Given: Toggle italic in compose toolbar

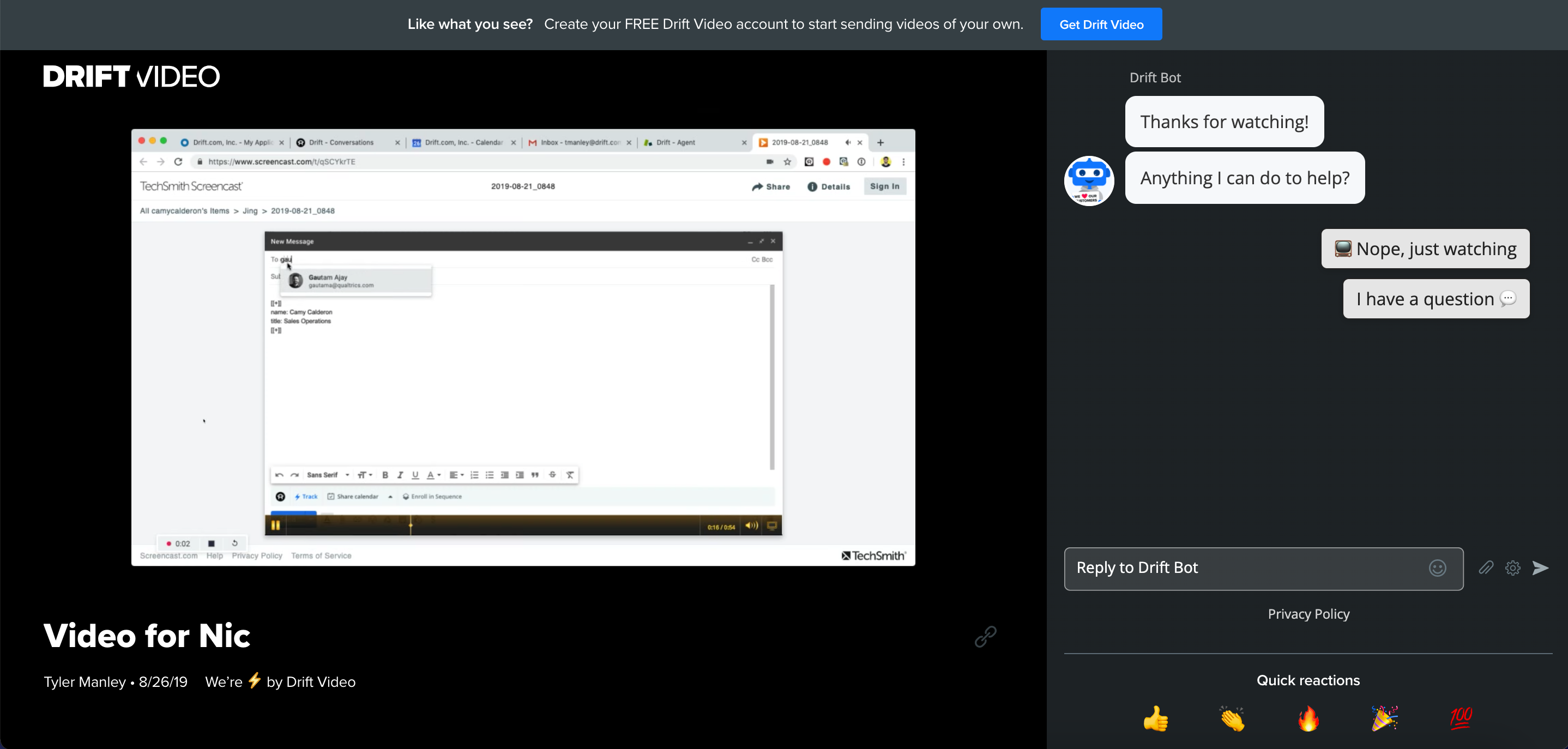Looking at the screenshot, I should (x=400, y=475).
